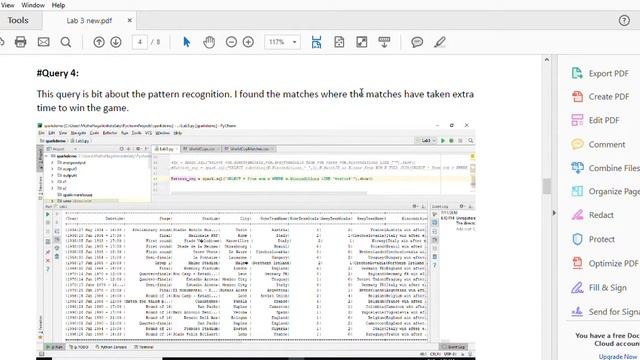Zoom in with plus button

coord(248,42)
